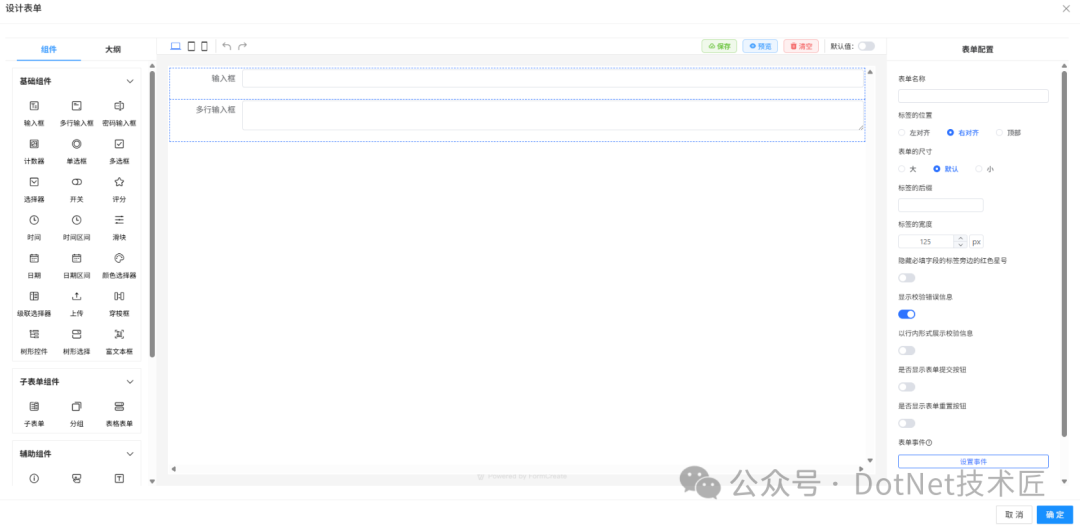Open the 组件 components tab
This screenshot has height=527, width=1080.
(49, 49)
